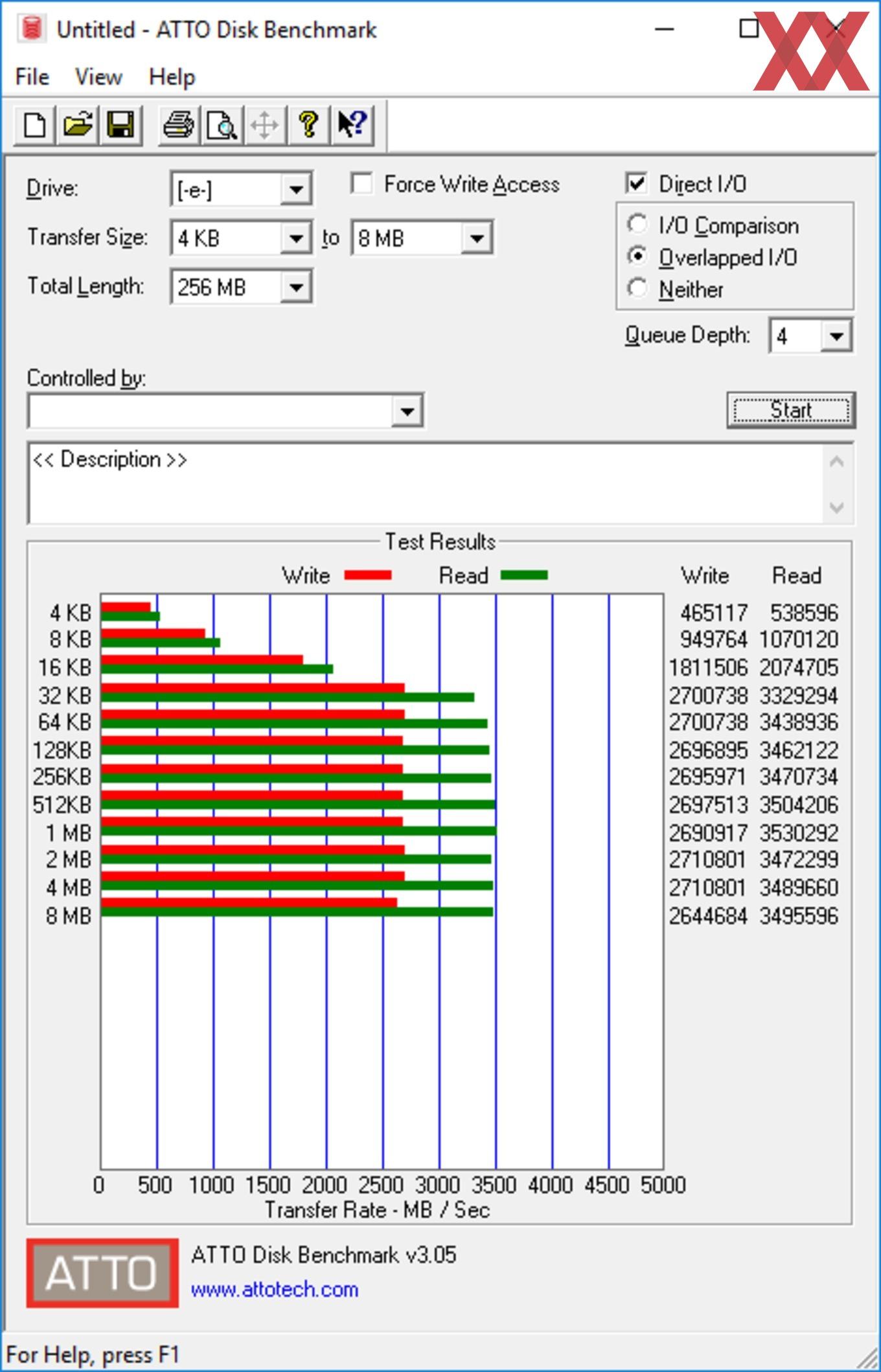Viewport: 881px width, 1372px height.
Task: Click the 8 MB write value 2644684
Action: point(708,916)
